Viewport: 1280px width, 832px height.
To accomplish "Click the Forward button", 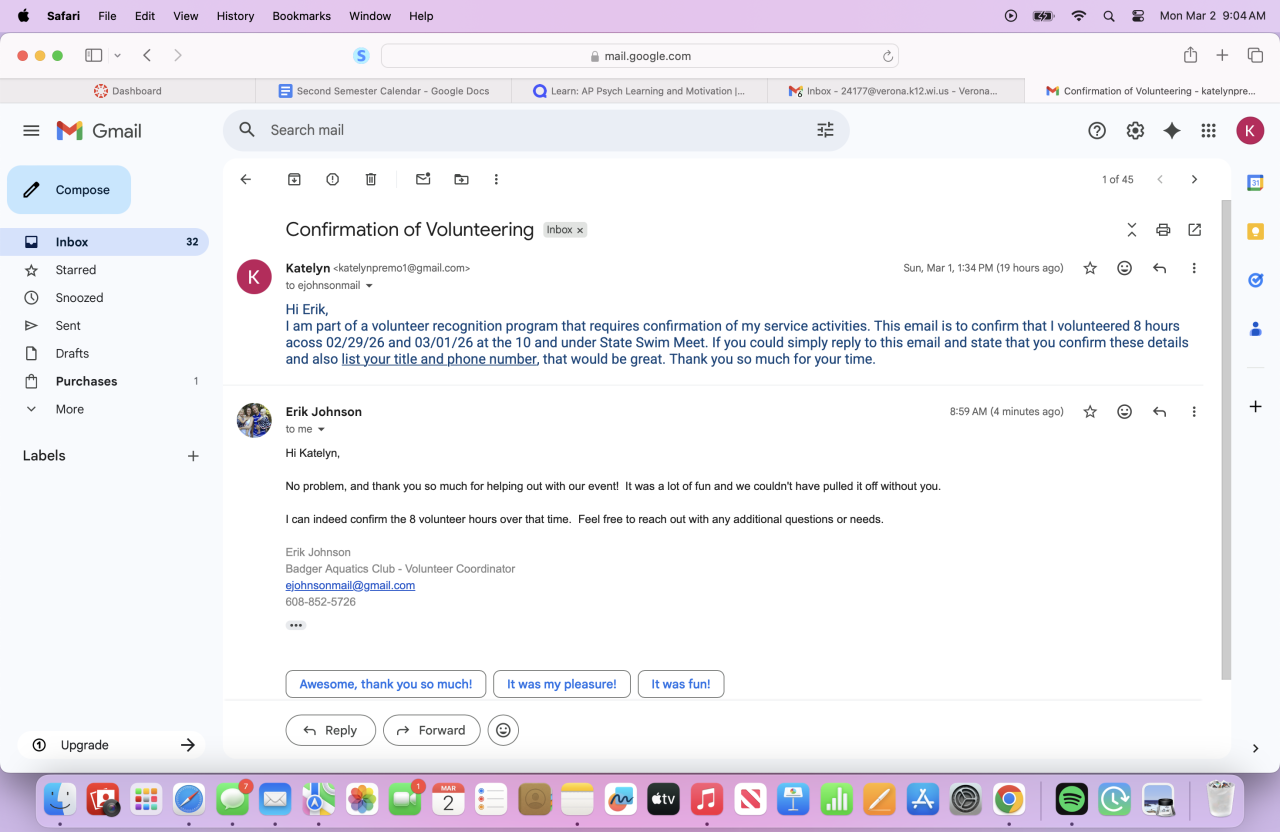I will click(432, 730).
